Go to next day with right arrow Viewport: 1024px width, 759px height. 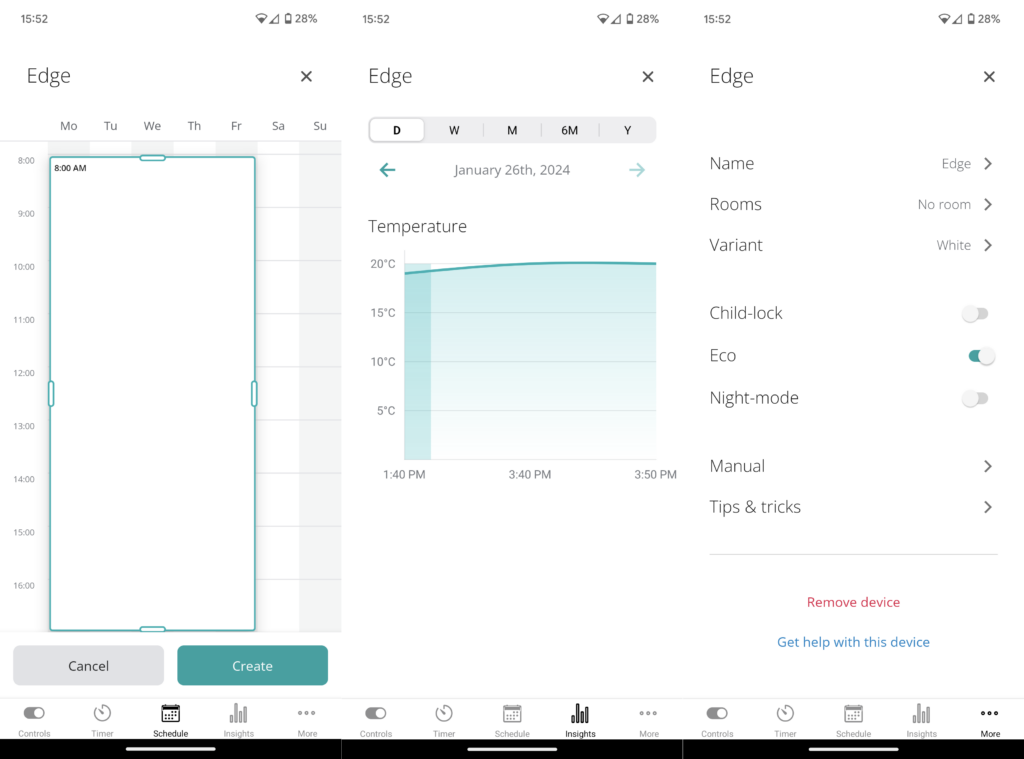point(637,170)
